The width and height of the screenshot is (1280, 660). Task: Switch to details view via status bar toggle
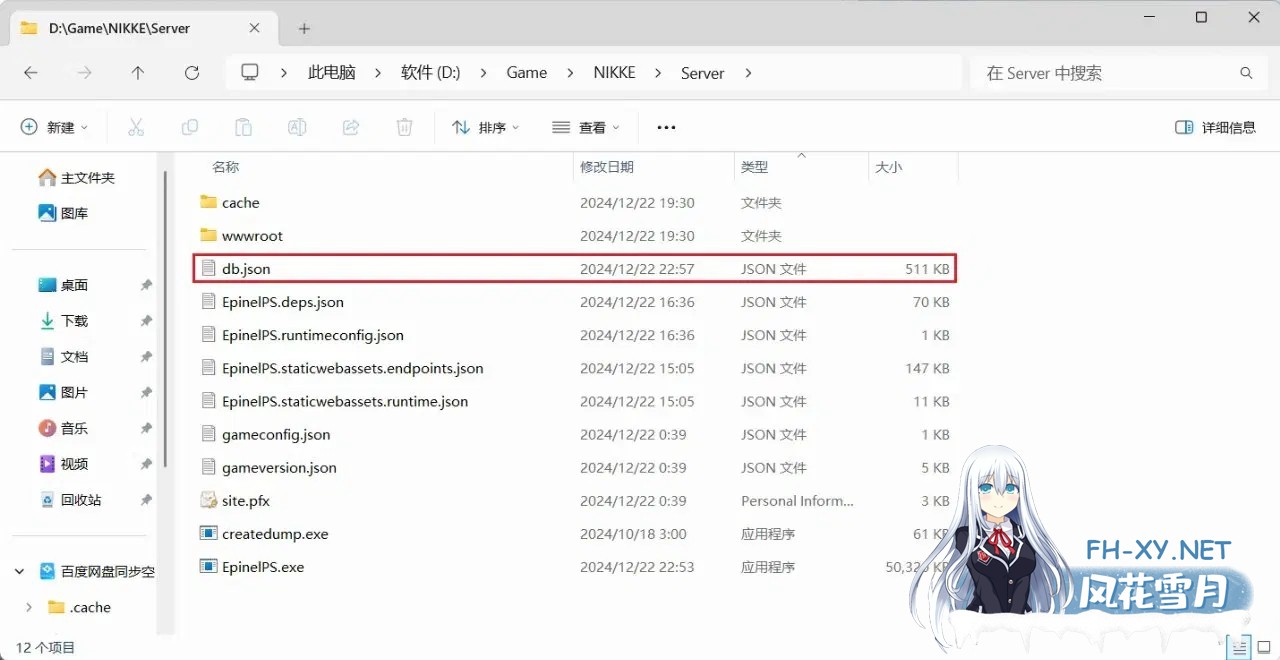click(1238, 647)
